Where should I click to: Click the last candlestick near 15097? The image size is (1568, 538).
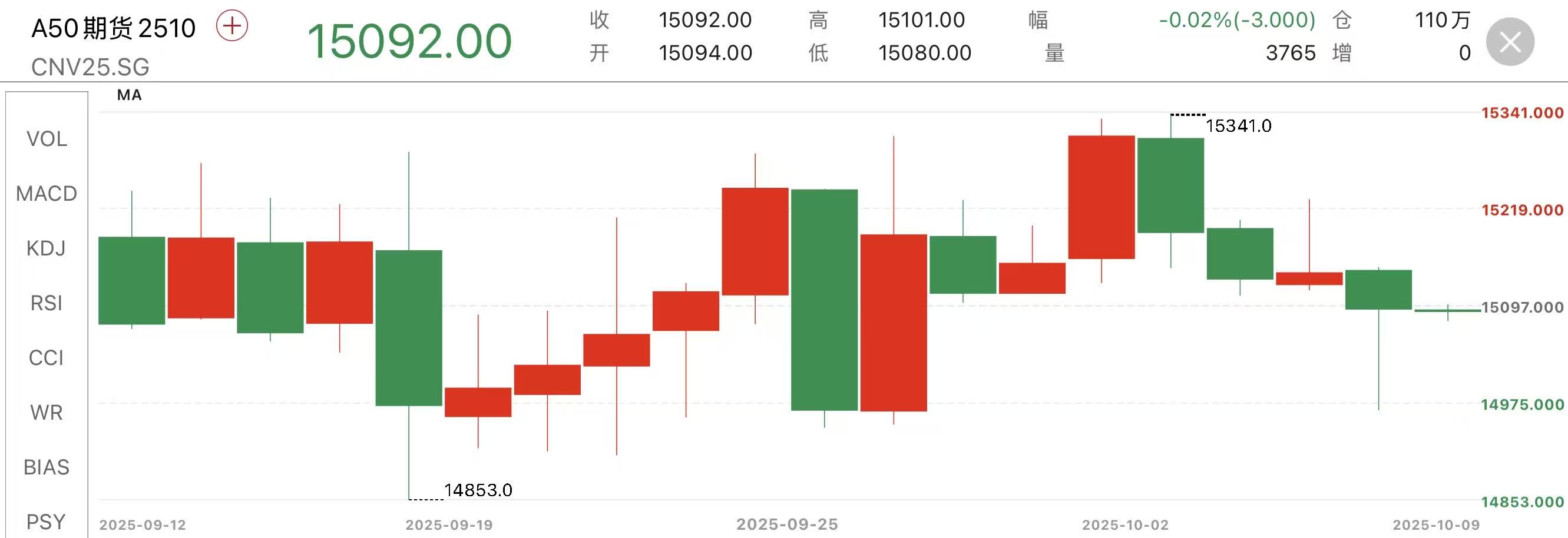tap(1447, 311)
